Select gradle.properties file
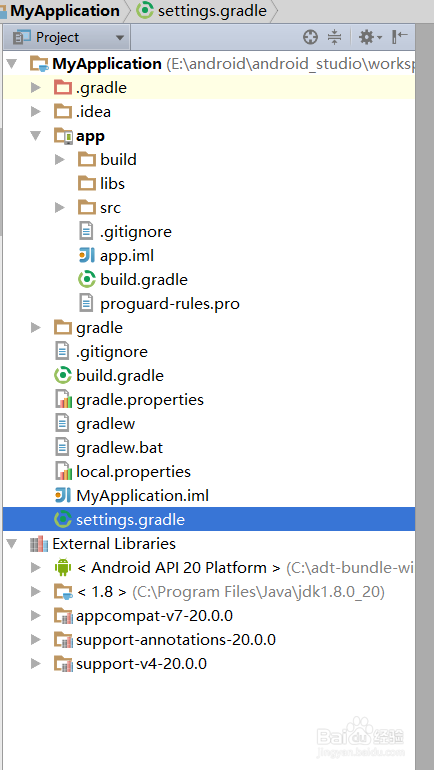This screenshot has width=434, height=770. click(140, 400)
